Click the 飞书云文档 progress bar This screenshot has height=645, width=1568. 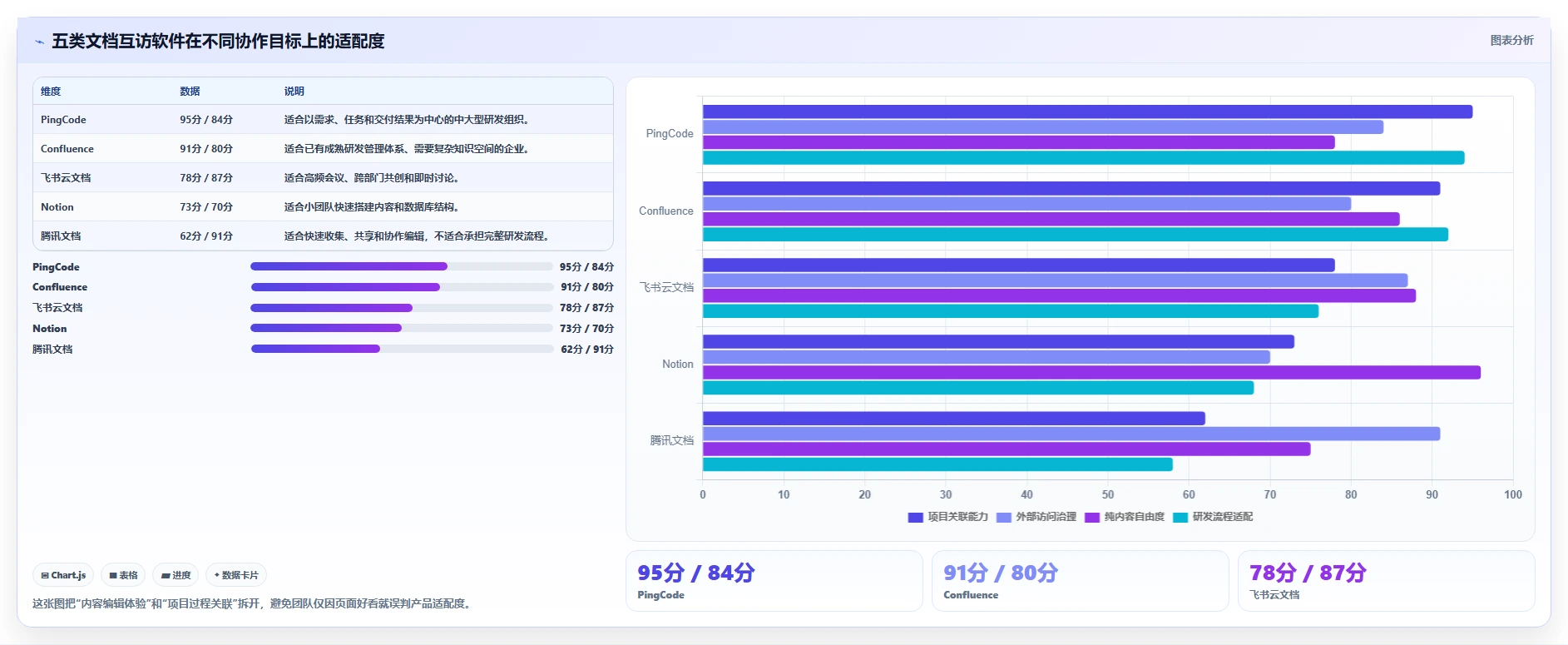point(402,308)
